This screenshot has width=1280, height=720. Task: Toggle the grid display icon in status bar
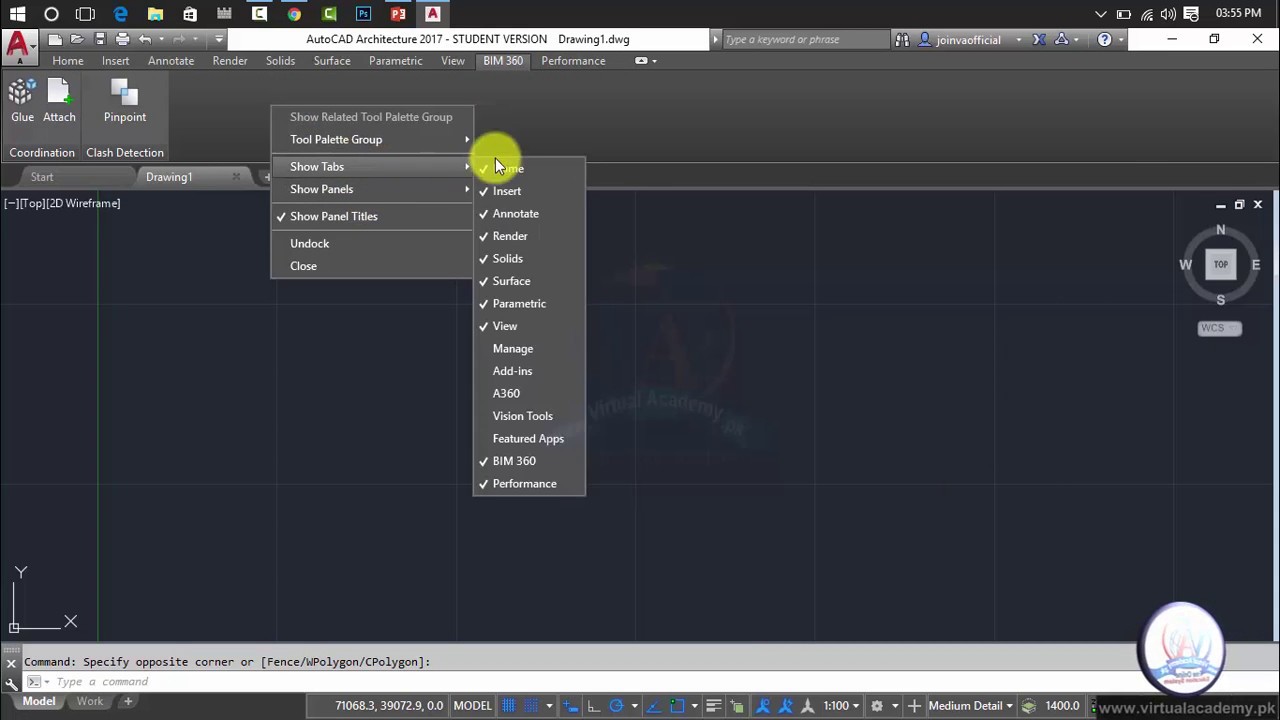(x=509, y=706)
